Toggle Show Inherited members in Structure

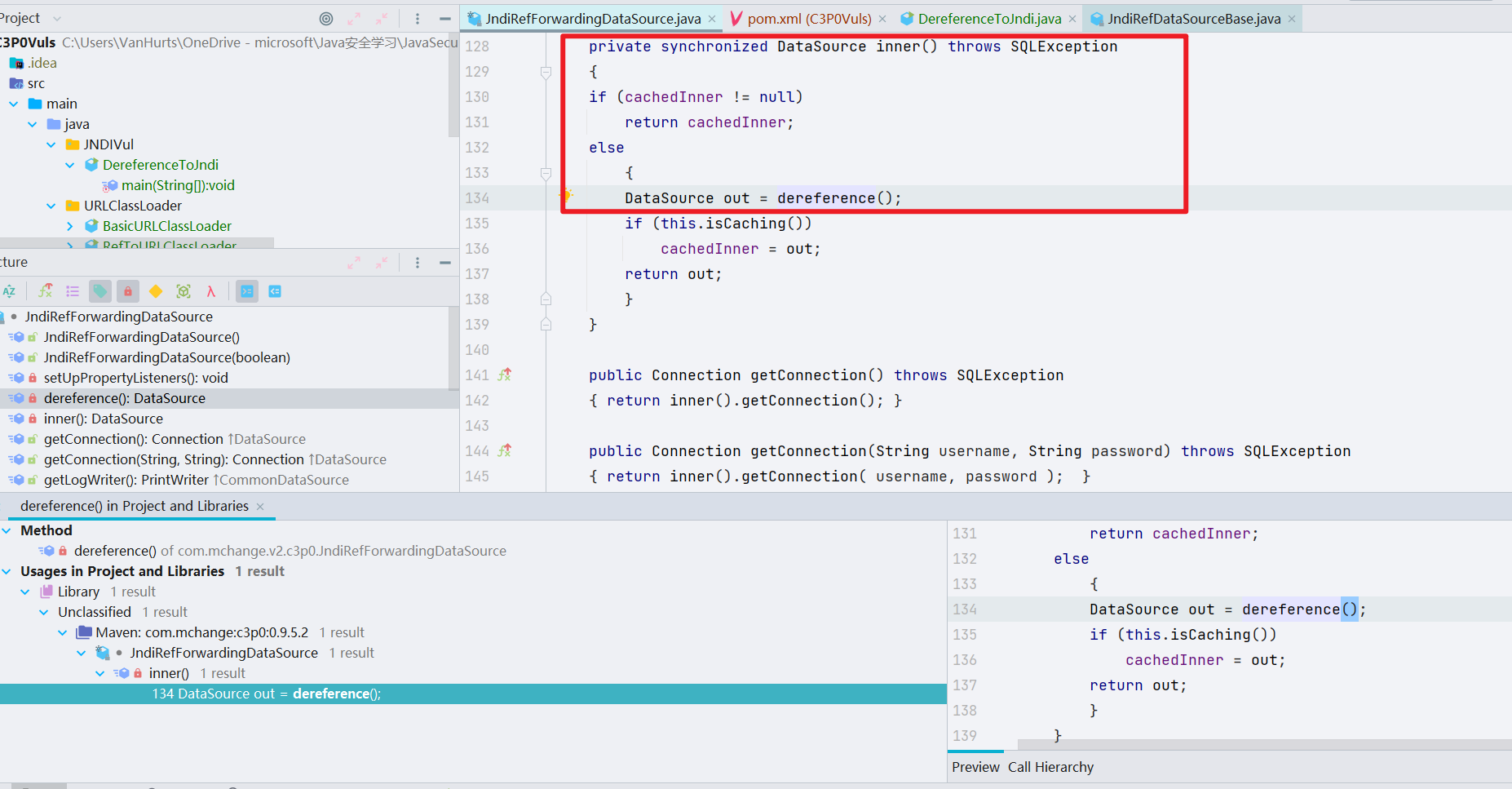click(46, 291)
